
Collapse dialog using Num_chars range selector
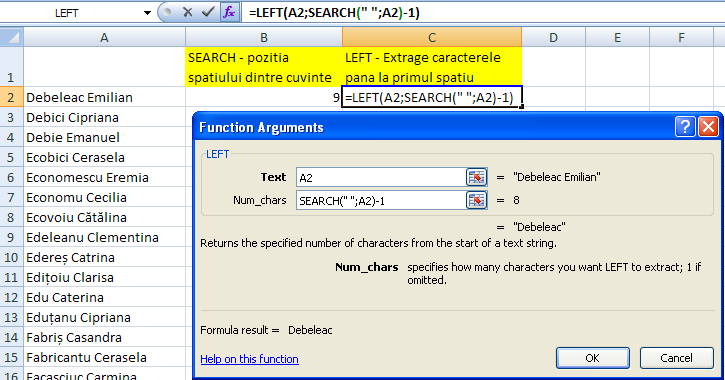point(477,201)
